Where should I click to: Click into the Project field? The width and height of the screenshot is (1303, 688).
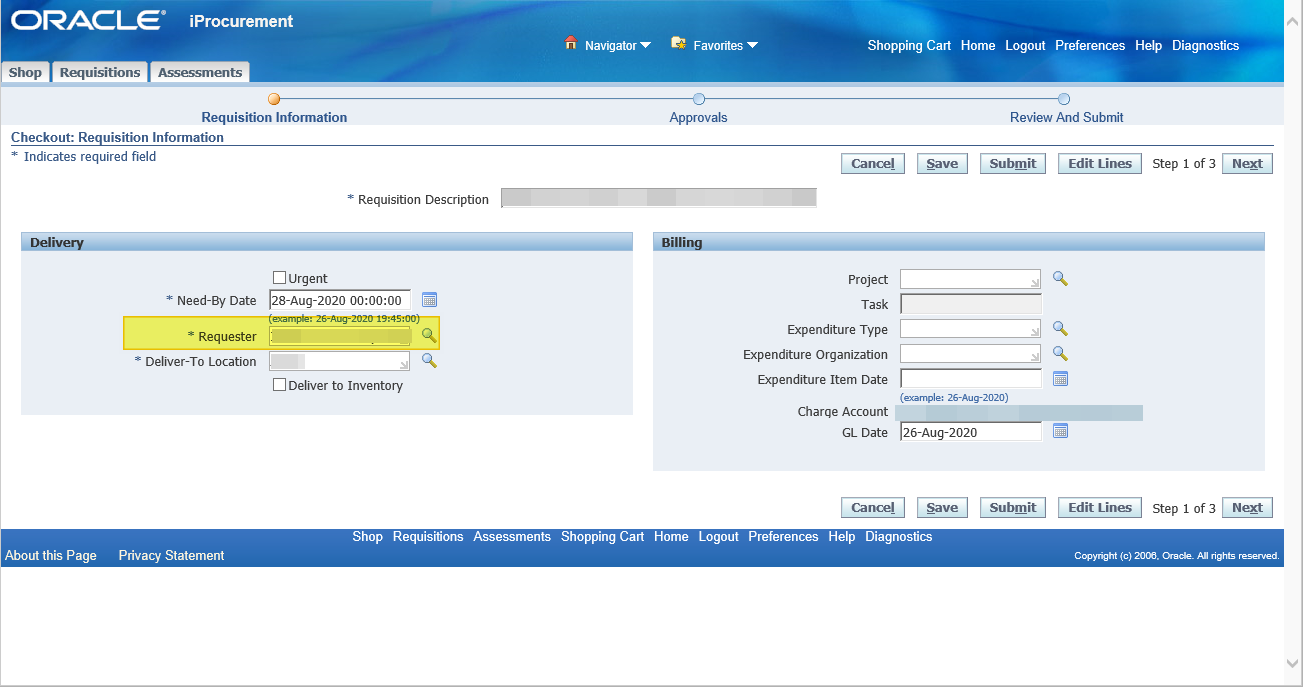[x=970, y=279]
